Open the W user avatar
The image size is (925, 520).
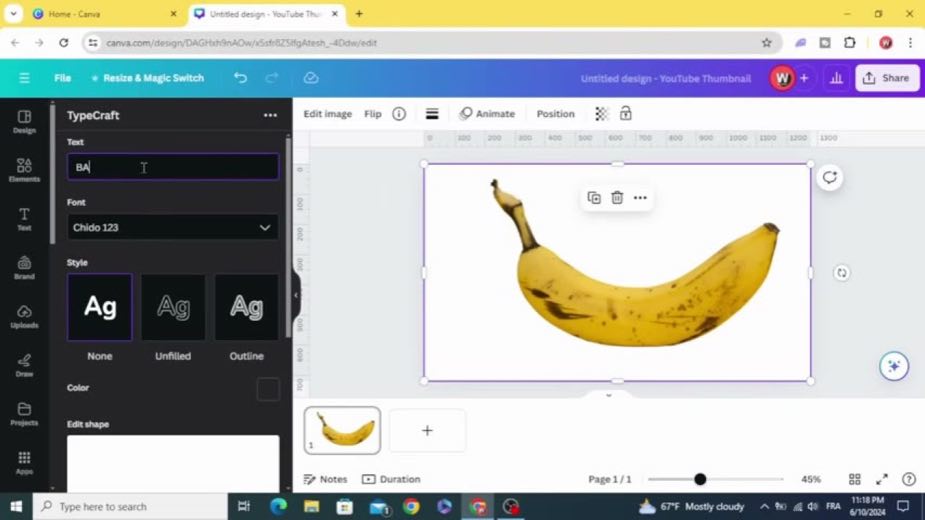point(782,78)
